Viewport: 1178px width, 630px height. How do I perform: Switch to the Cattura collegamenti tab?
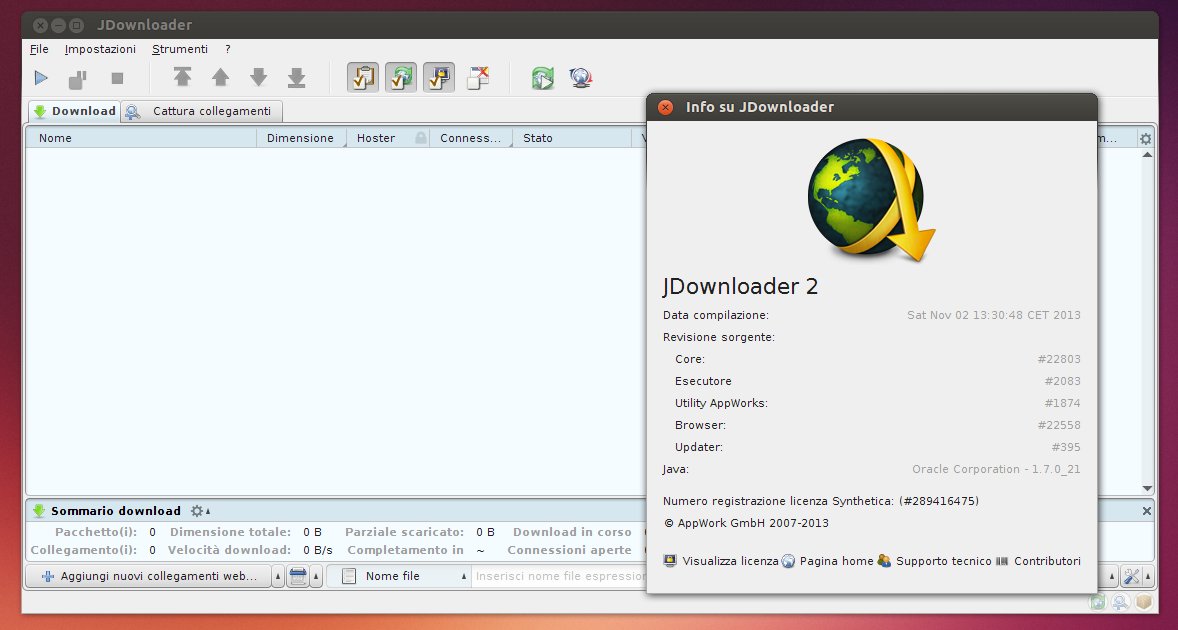tap(201, 111)
